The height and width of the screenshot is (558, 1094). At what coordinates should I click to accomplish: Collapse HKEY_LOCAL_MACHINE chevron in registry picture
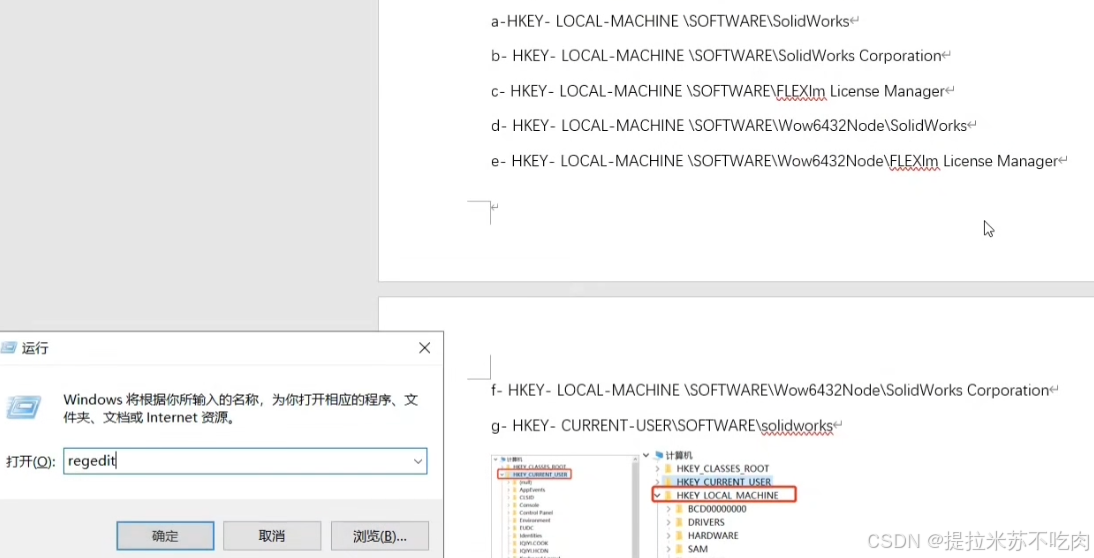coord(657,495)
